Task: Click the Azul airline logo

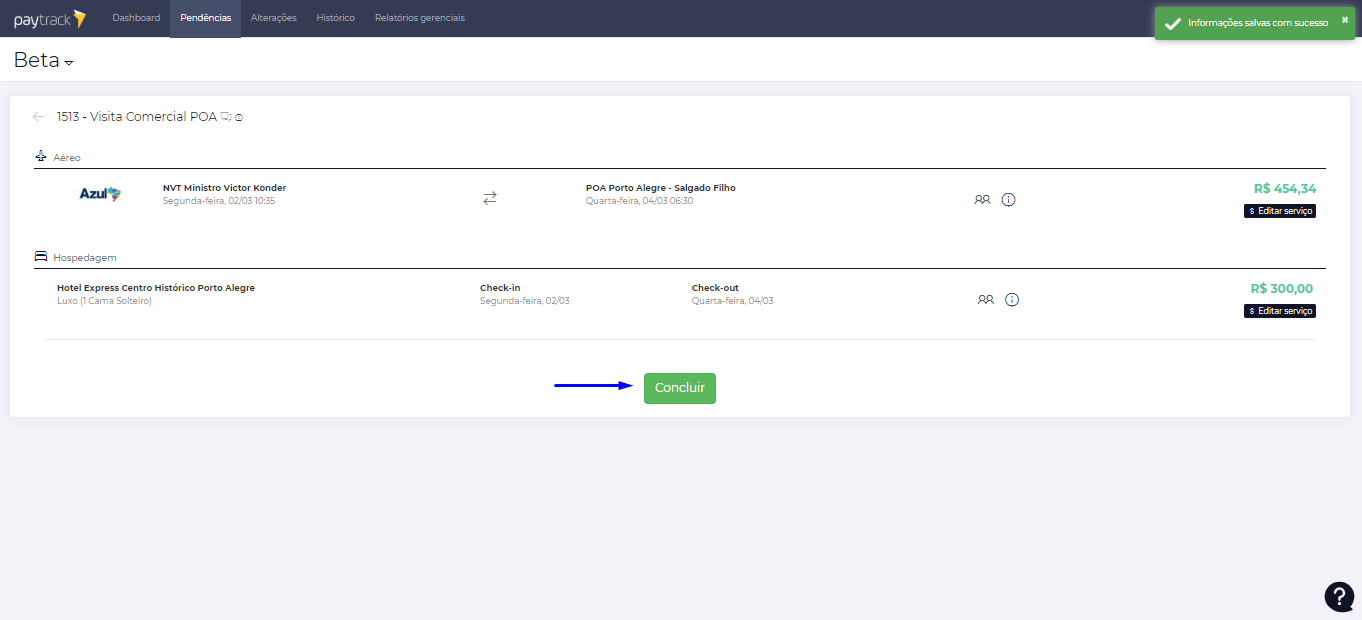Action: pyautogui.click(x=100, y=194)
